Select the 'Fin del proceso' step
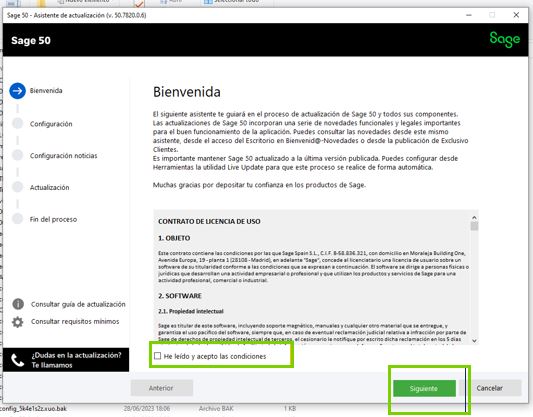Image resolution: width=533 pixels, height=417 pixels. pos(53,220)
